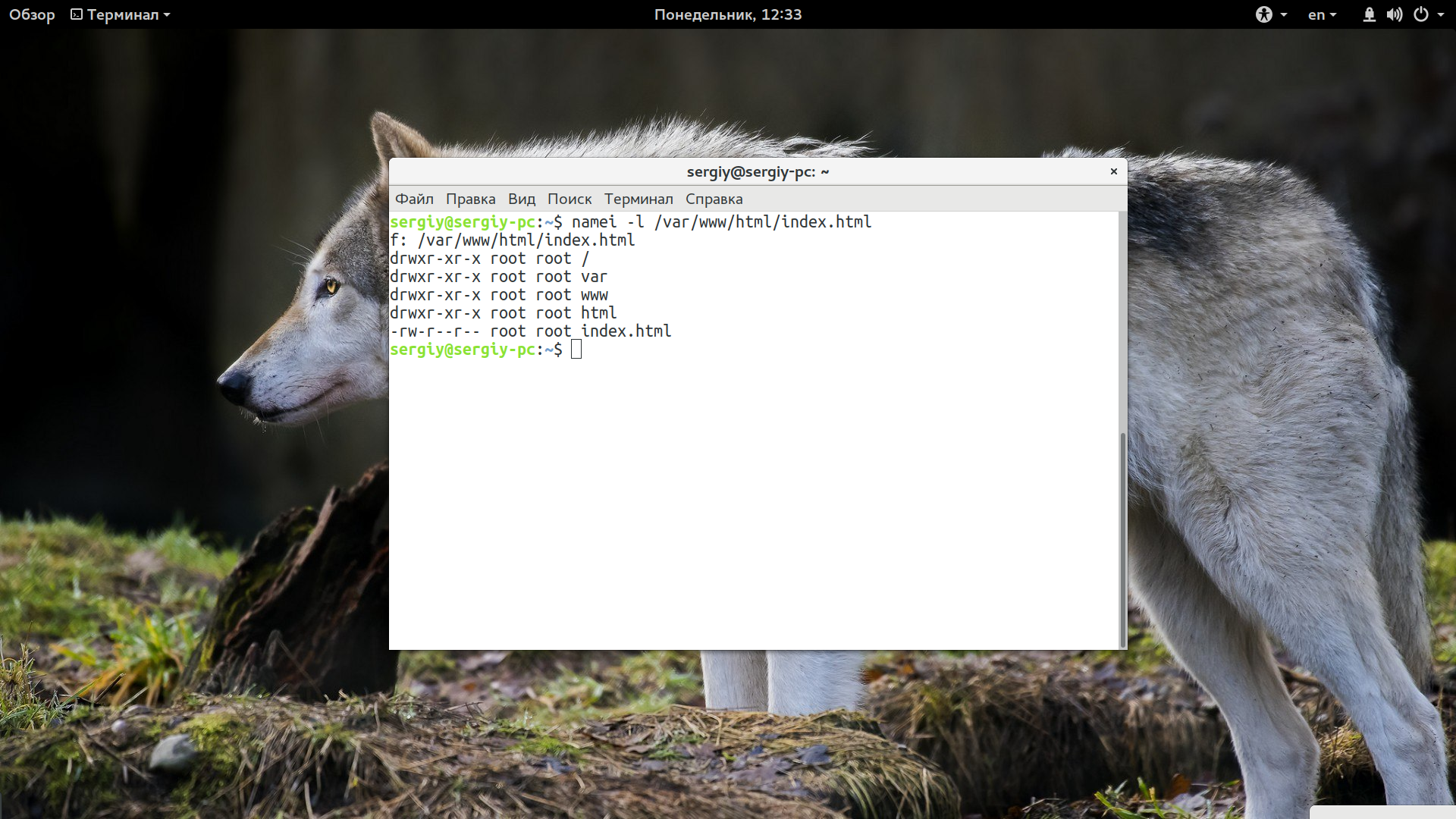1456x819 pixels.
Task: Click the accessibility icon in top bar
Action: pyautogui.click(x=1263, y=14)
